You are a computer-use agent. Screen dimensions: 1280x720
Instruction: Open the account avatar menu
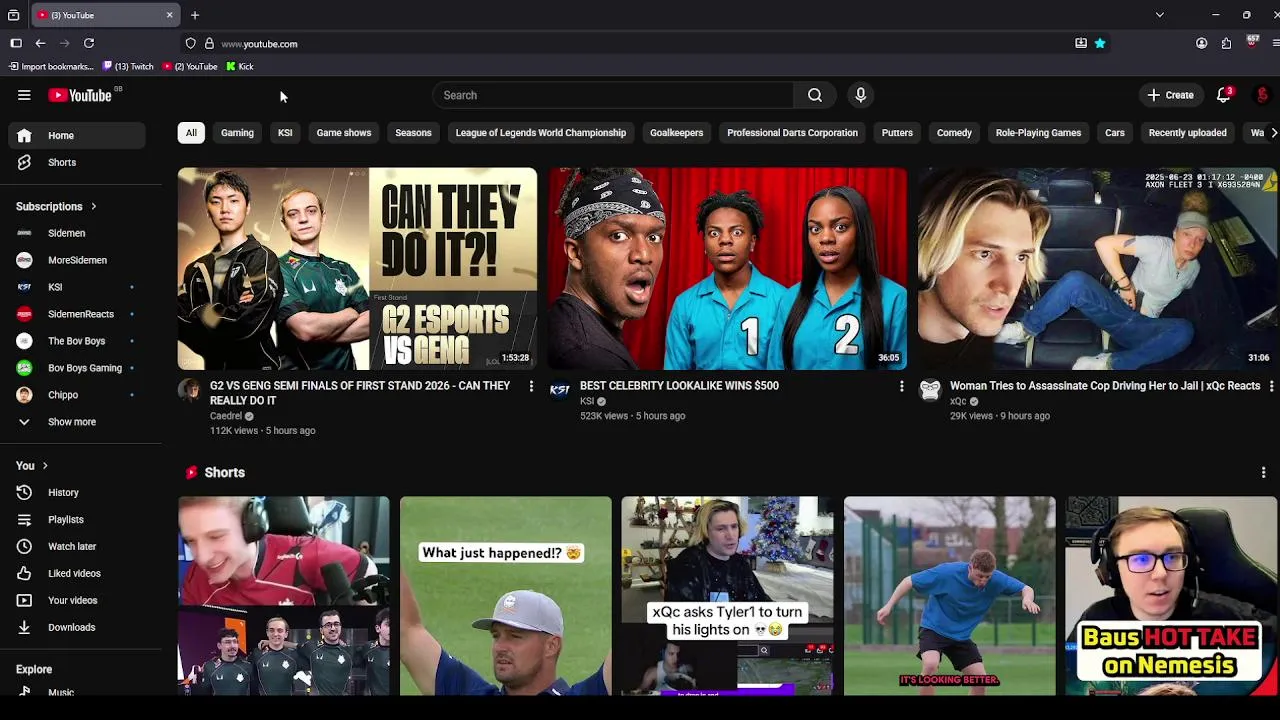[1262, 95]
